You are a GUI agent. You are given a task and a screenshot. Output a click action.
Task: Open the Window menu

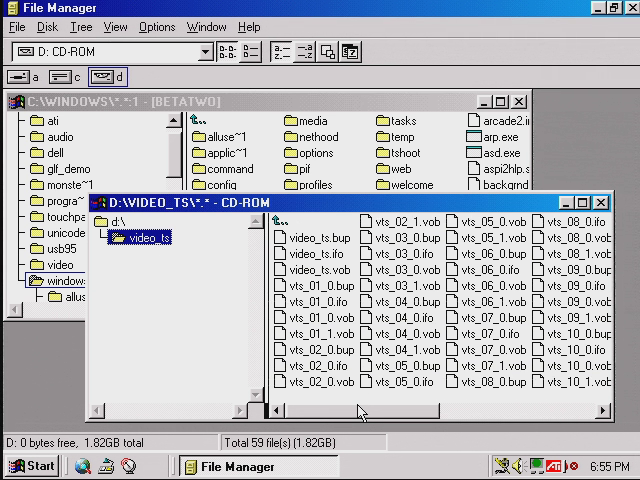coord(207,27)
